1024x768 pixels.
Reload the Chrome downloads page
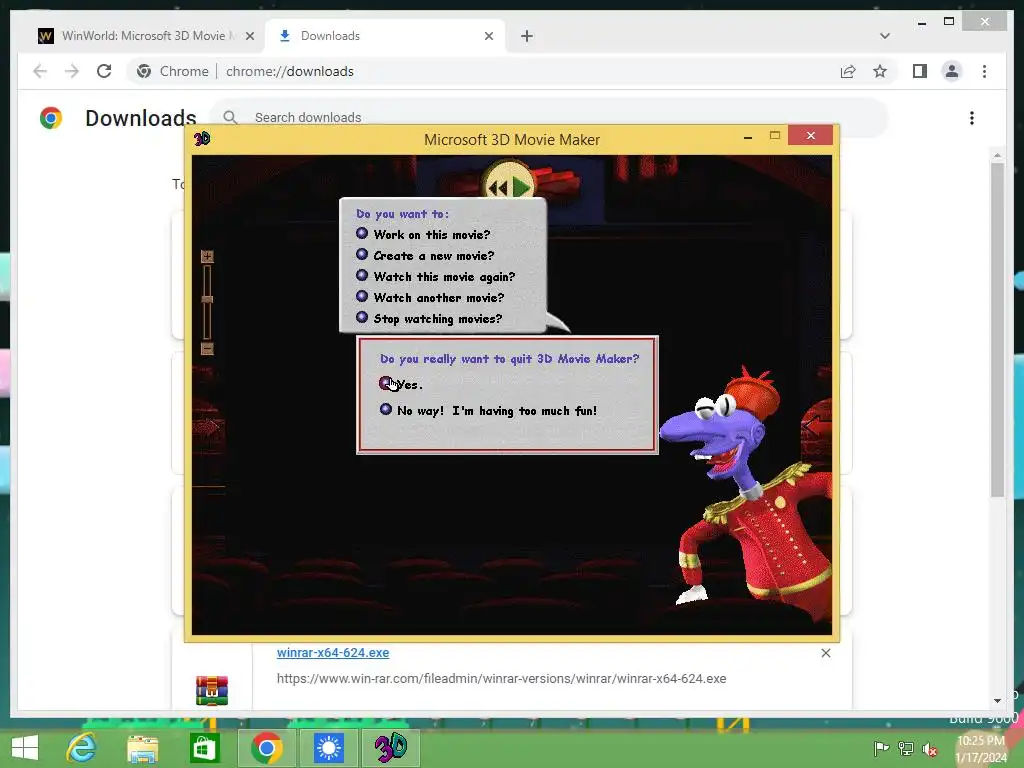(x=104, y=71)
